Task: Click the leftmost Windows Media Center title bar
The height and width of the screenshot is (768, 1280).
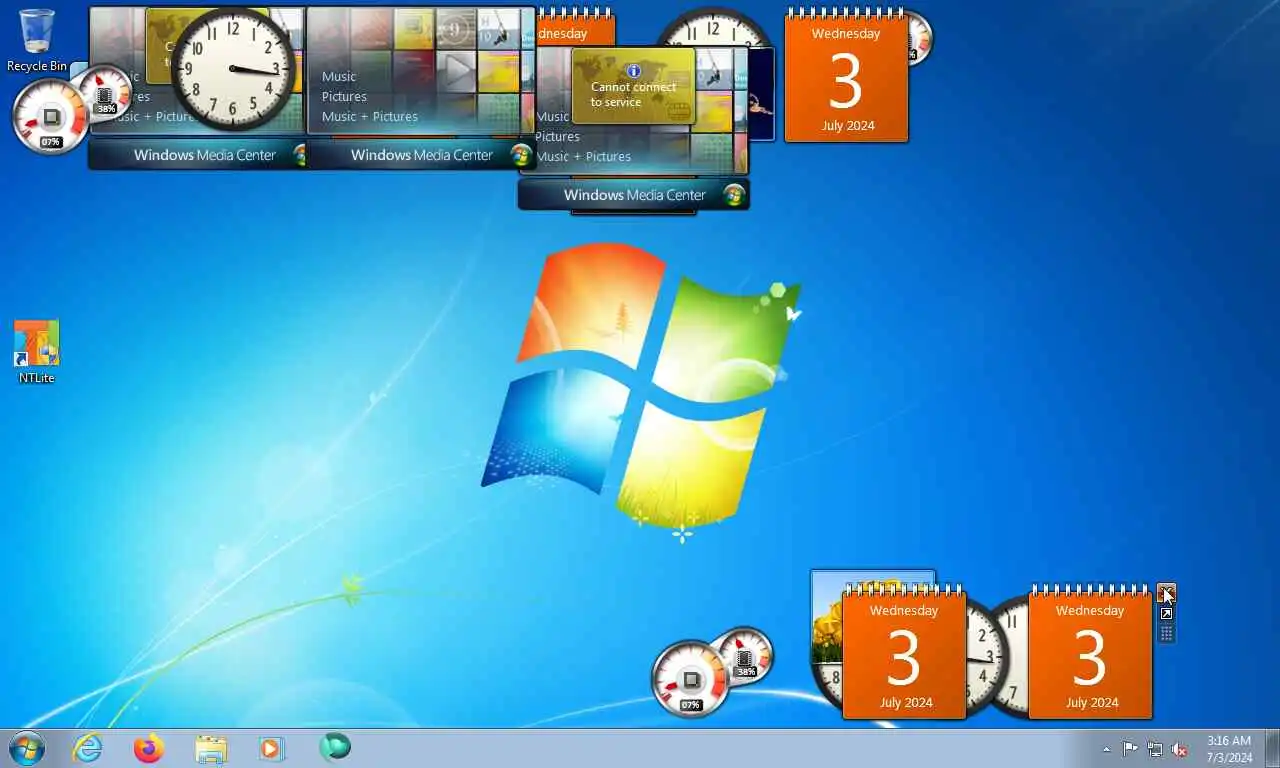Action: tap(198, 155)
